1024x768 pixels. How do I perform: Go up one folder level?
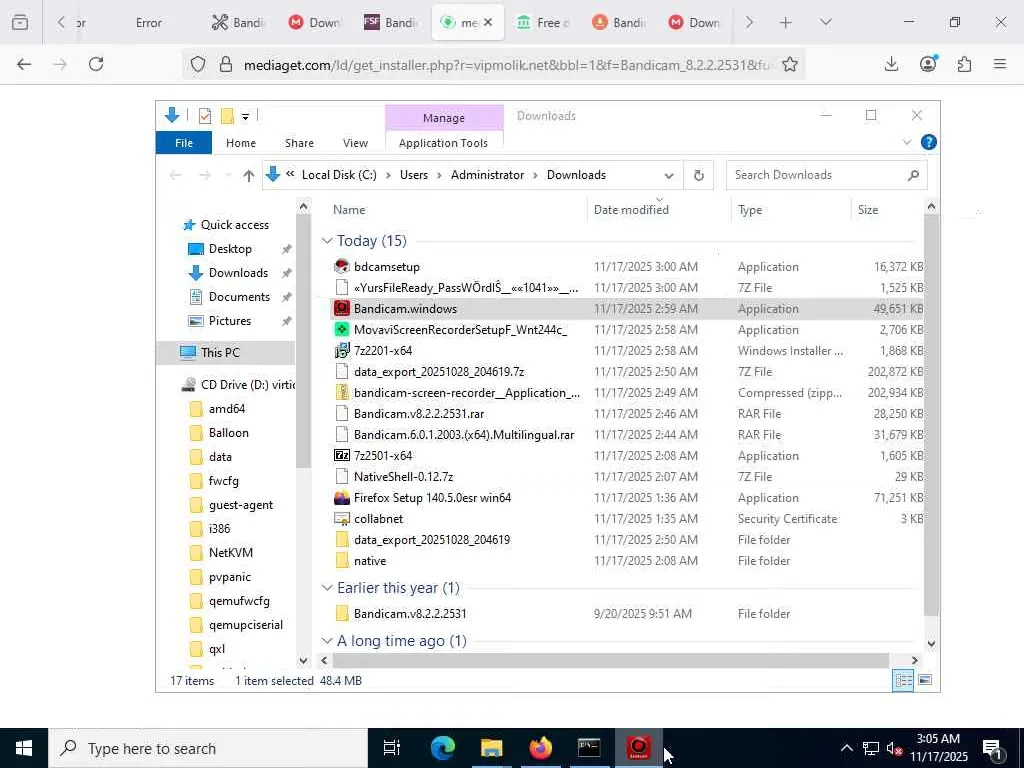click(x=248, y=175)
